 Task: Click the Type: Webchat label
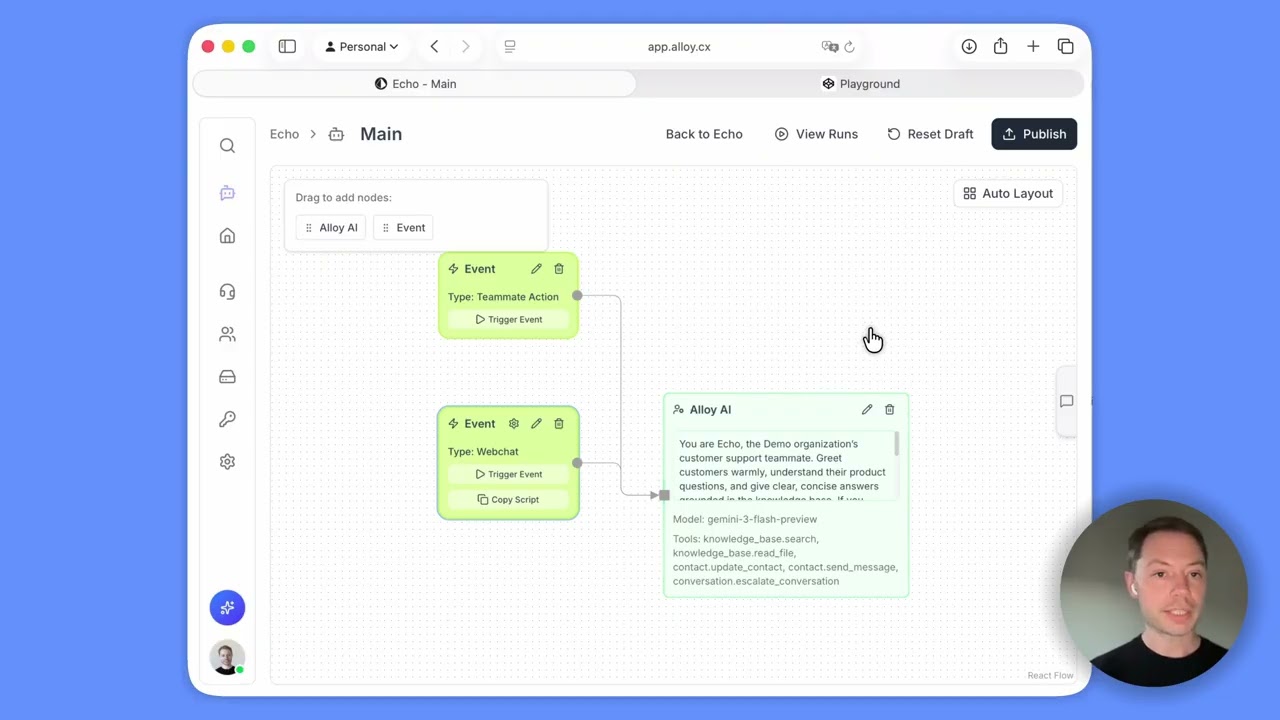[x=483, y=451]
